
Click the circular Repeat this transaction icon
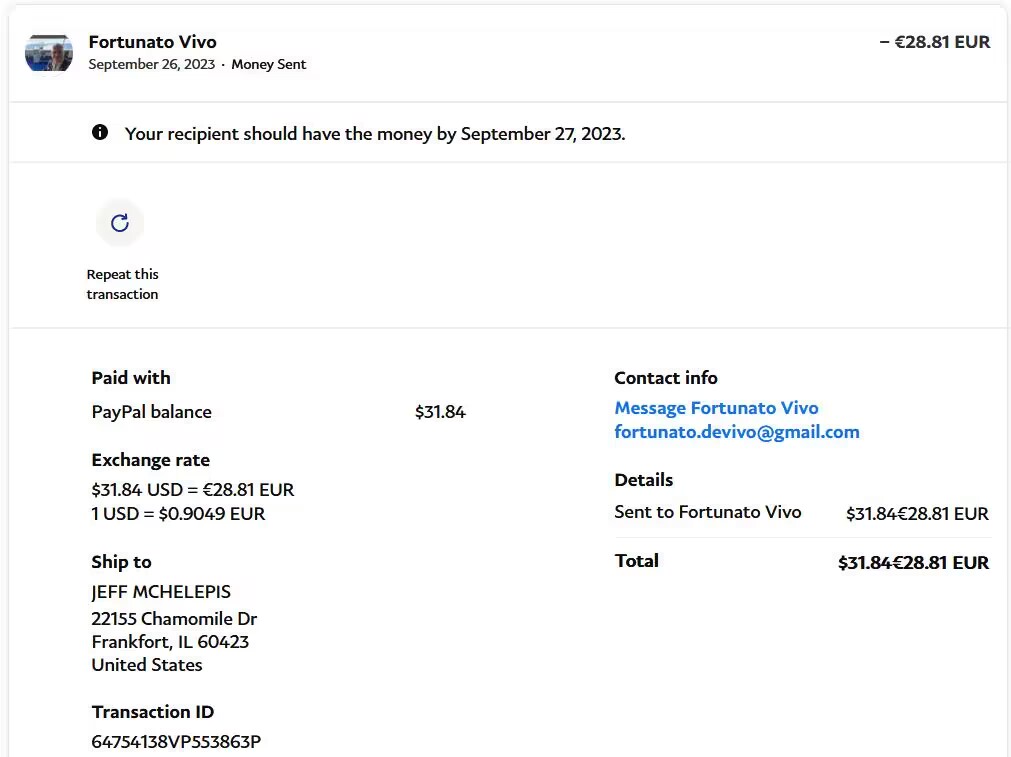tap(120, 223)
